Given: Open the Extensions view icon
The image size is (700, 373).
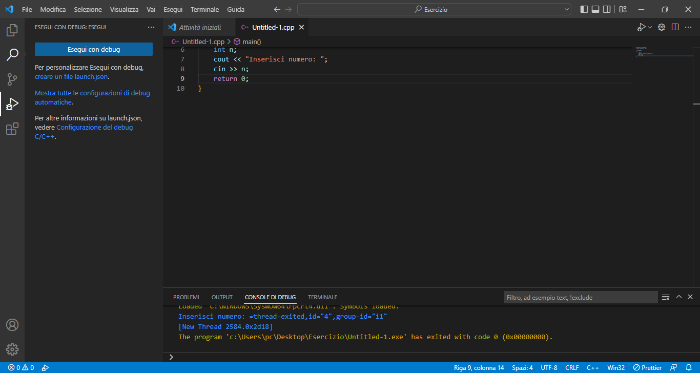Looking at the screenshot, I should pos(12,128).
